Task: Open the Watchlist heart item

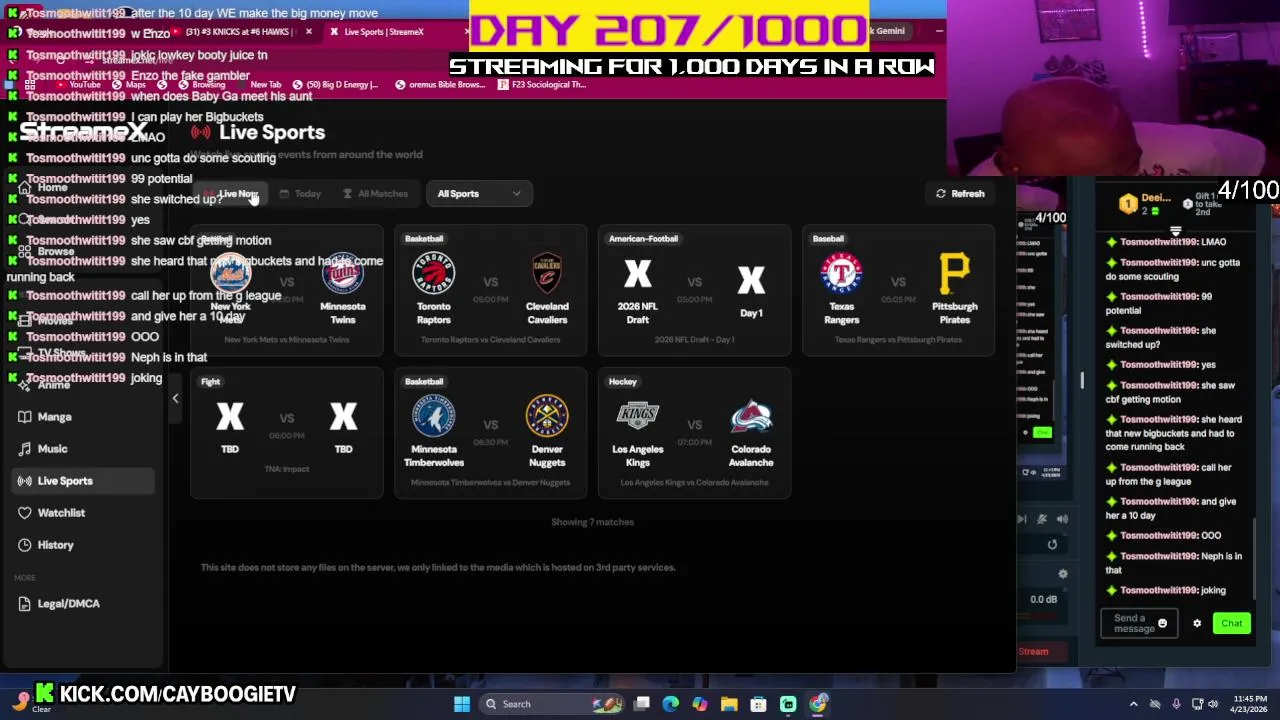Action: click(x=84, y=513)
